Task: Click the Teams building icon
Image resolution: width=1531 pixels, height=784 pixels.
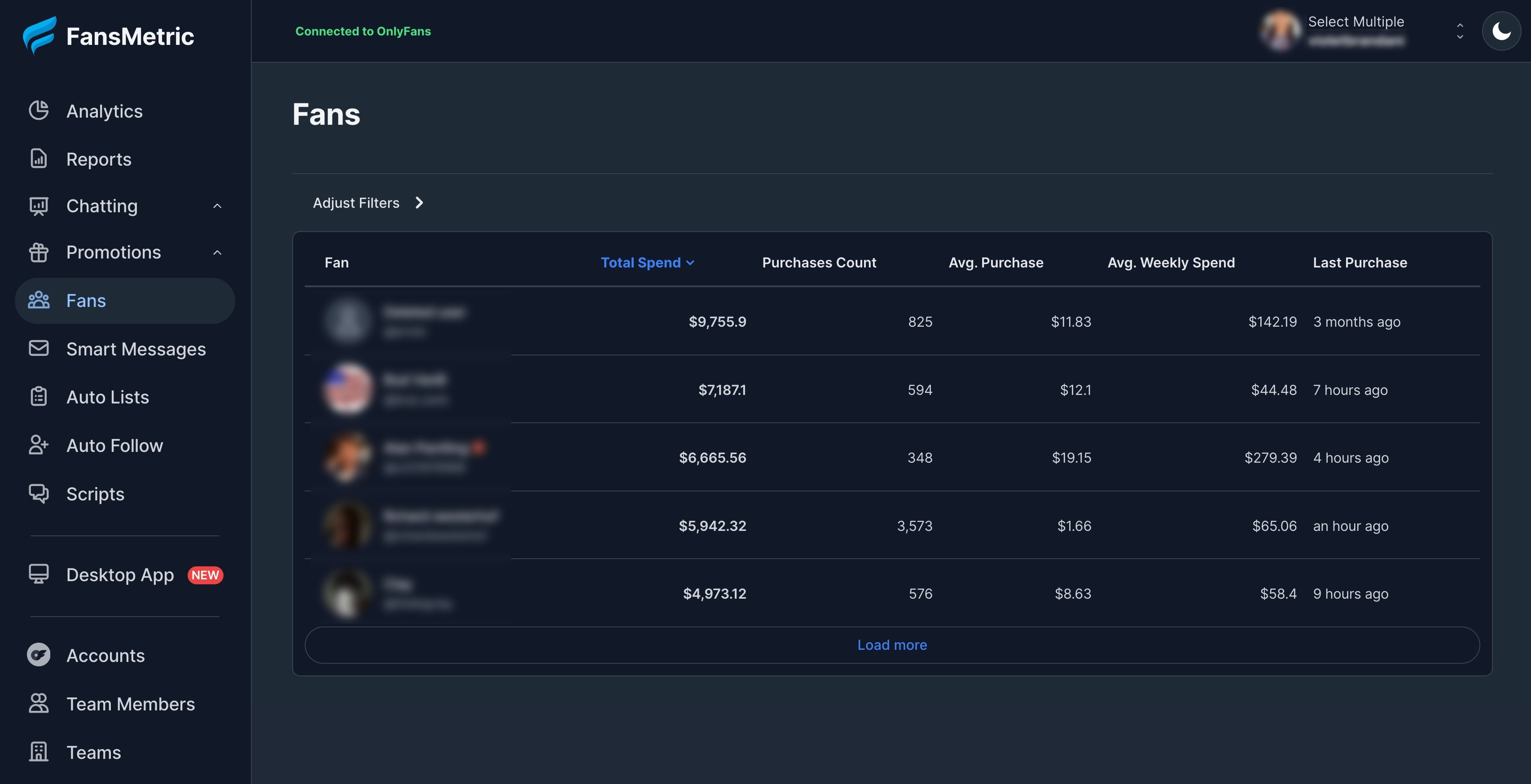Action: pyautogui.click(x=39, y=752)
